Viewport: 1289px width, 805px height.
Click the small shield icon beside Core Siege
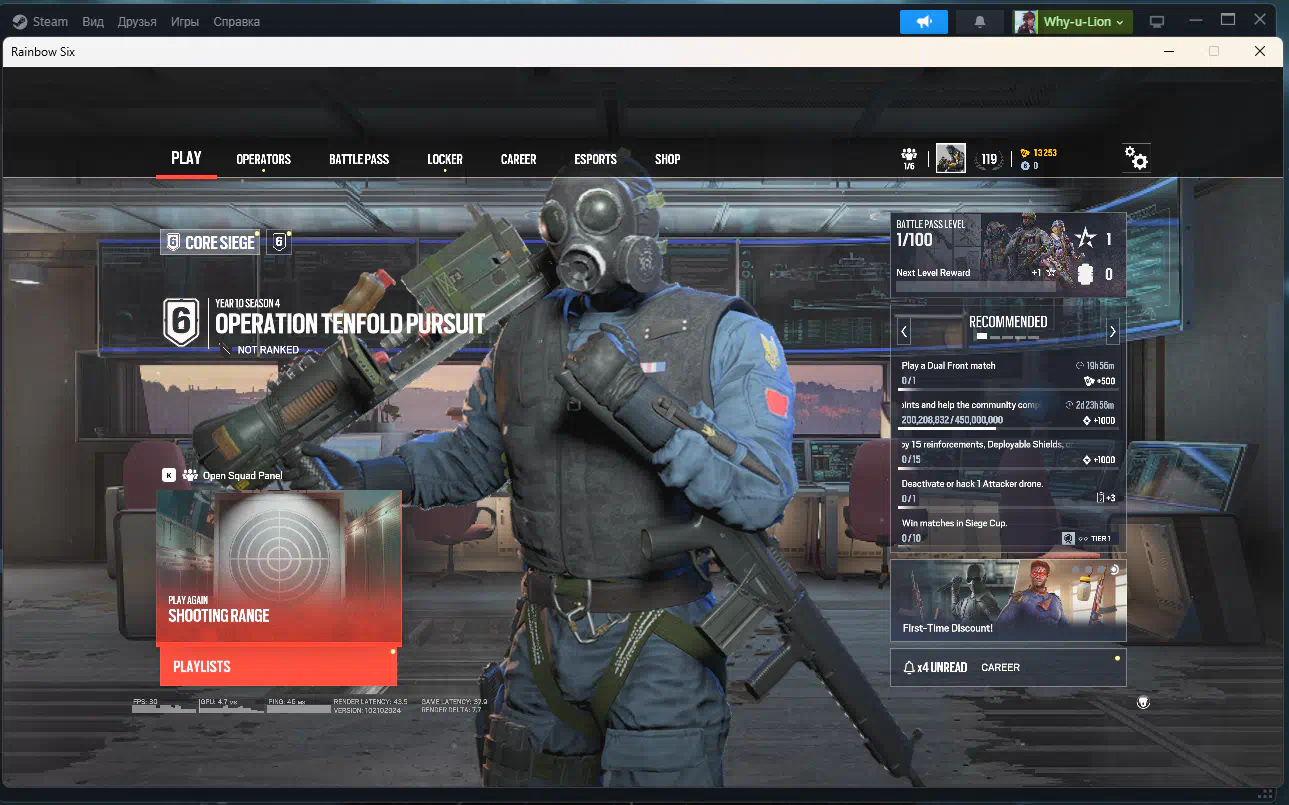click(x=280, y=242)
